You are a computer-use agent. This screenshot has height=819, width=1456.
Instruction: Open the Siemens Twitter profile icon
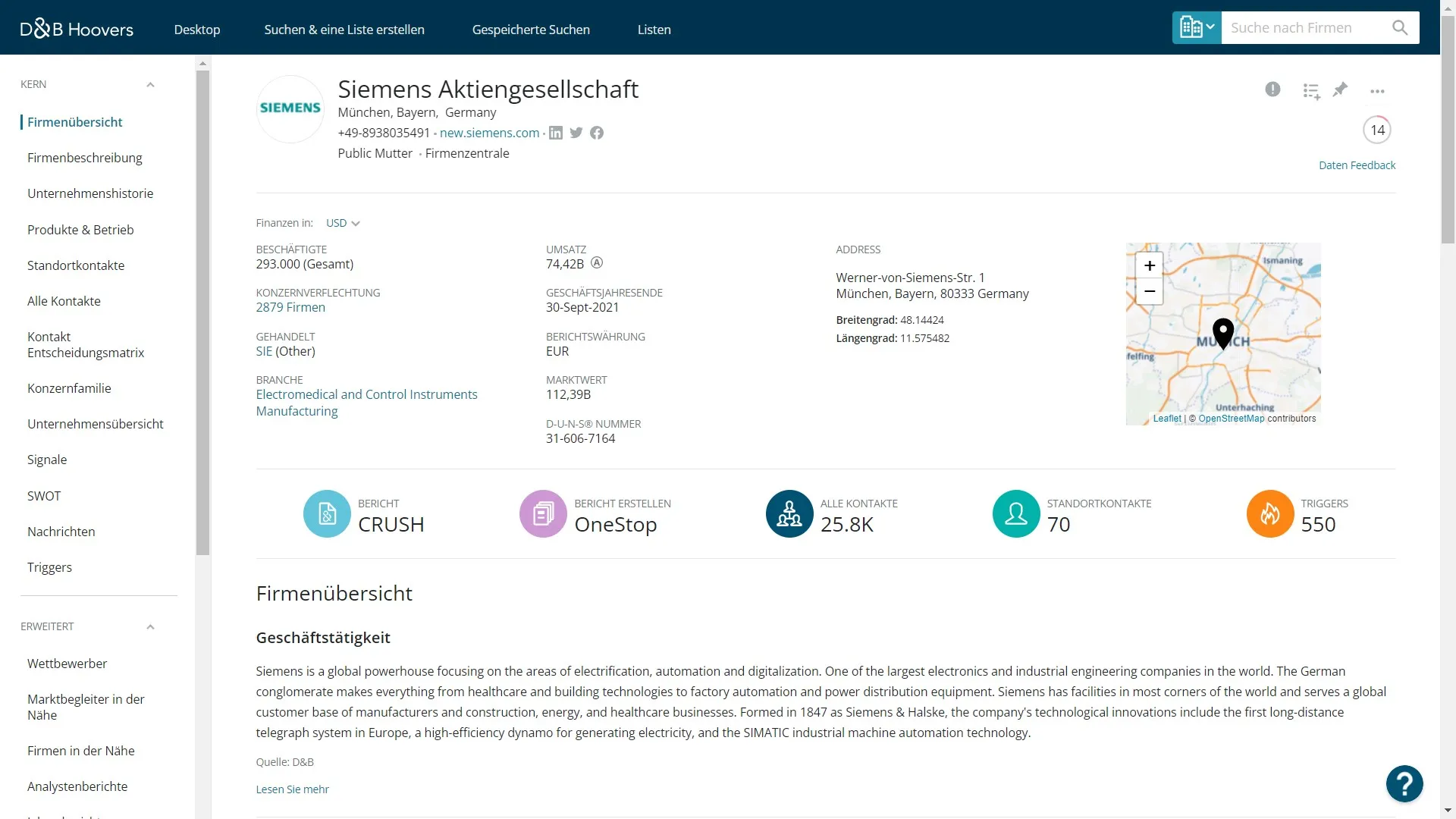(x=576, y=133)
